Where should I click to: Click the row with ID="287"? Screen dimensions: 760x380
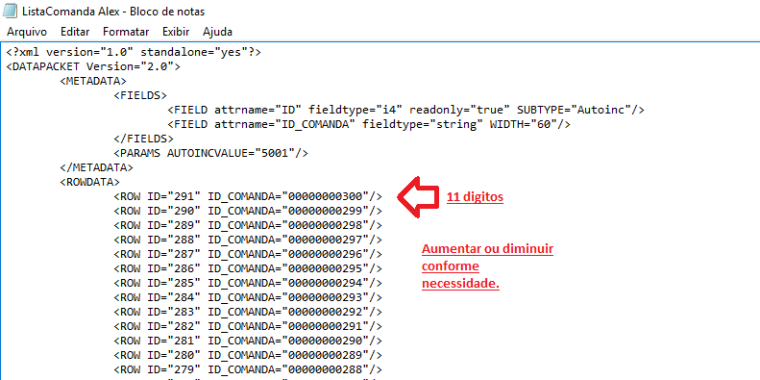[248, 254]
